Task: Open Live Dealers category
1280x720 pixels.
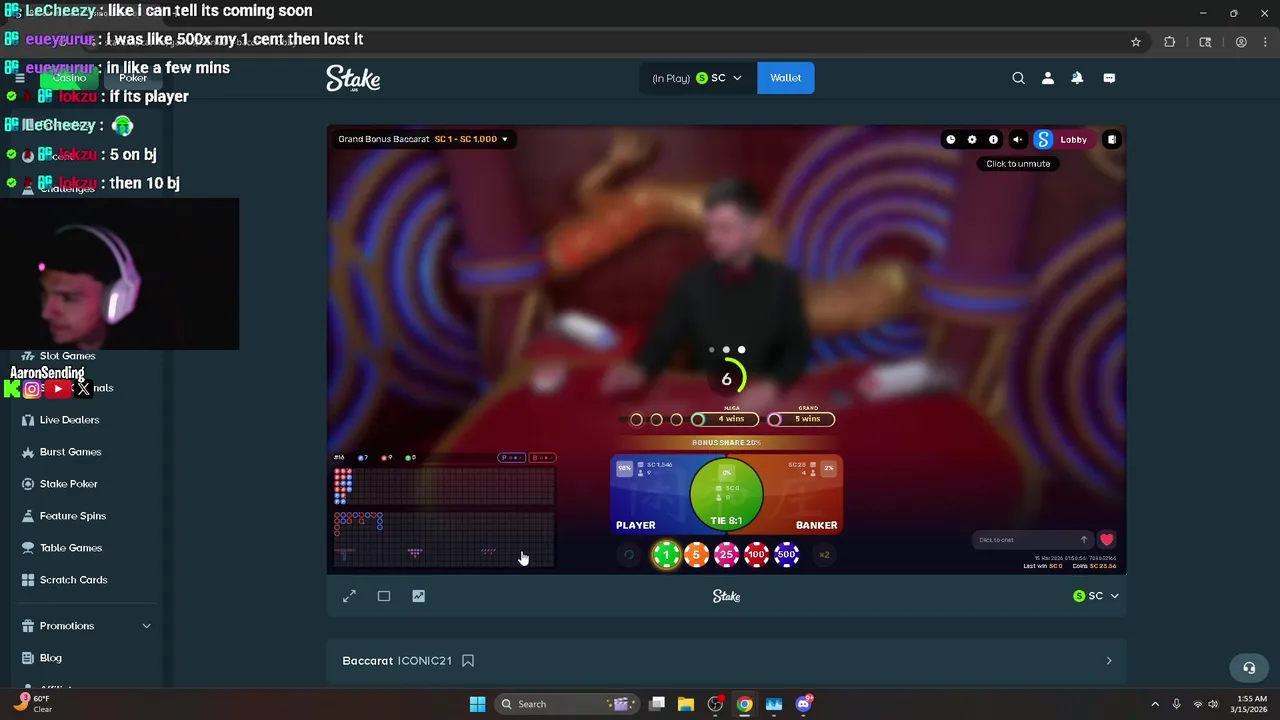Action: pyautogui.click(x=69, y=420)
